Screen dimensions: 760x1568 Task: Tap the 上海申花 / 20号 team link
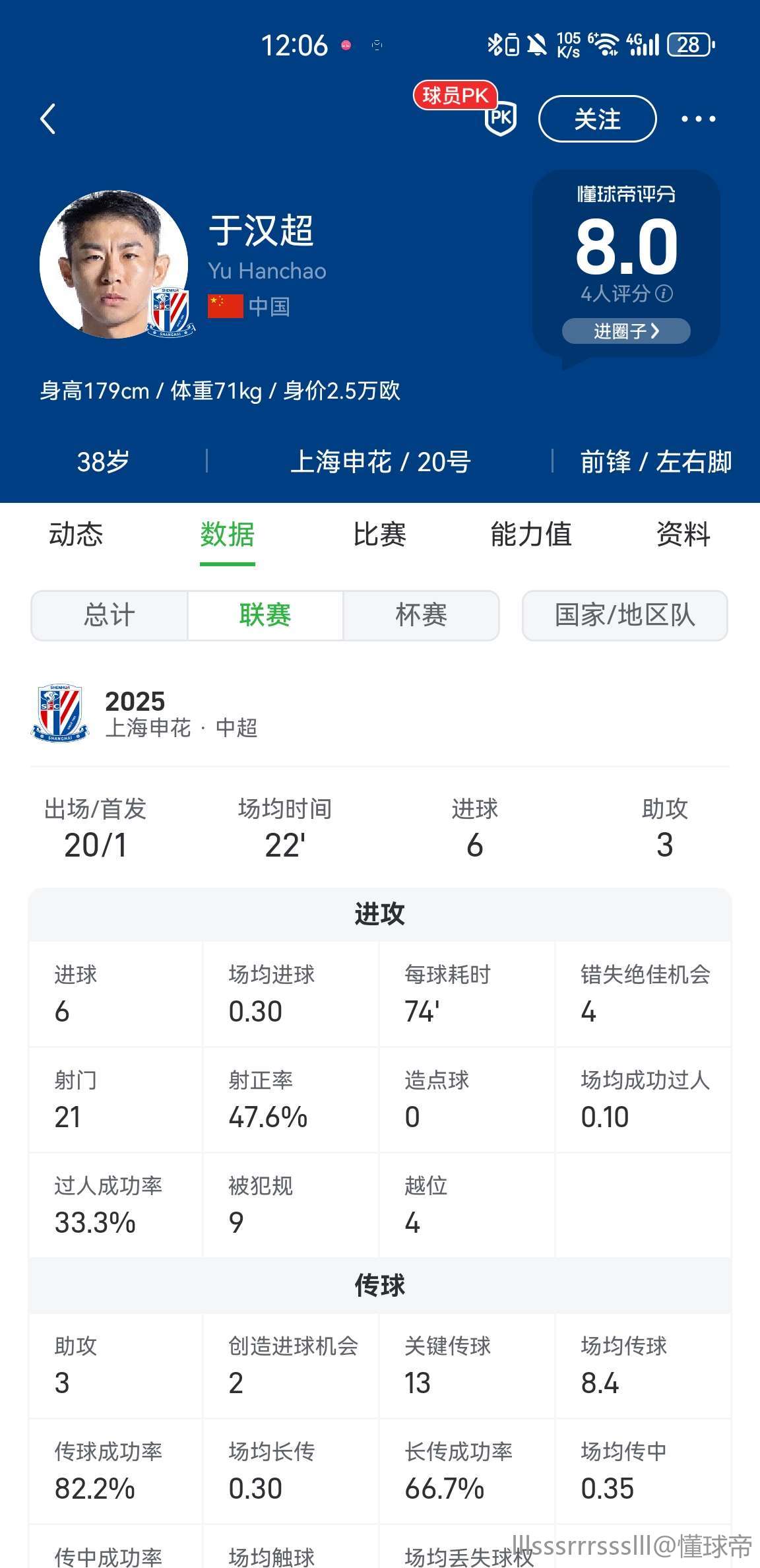[x=380, y=462]
